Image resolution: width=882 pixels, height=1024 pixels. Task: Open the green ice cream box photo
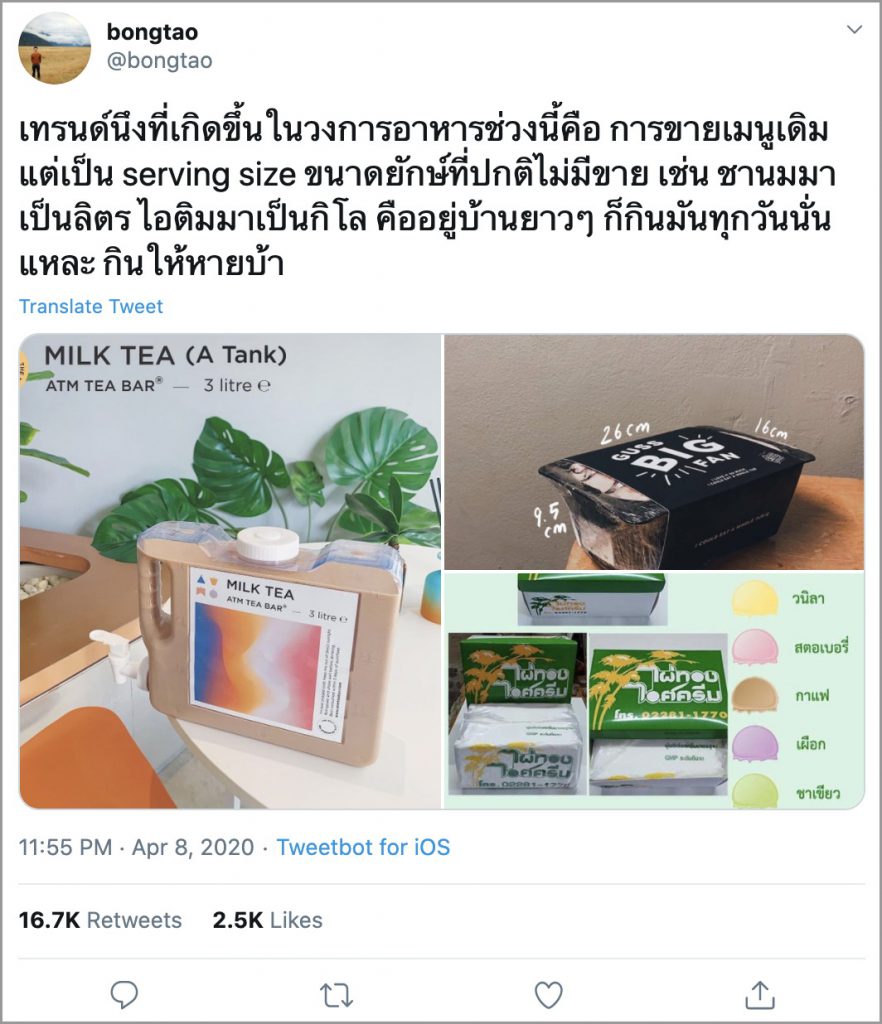654,690
